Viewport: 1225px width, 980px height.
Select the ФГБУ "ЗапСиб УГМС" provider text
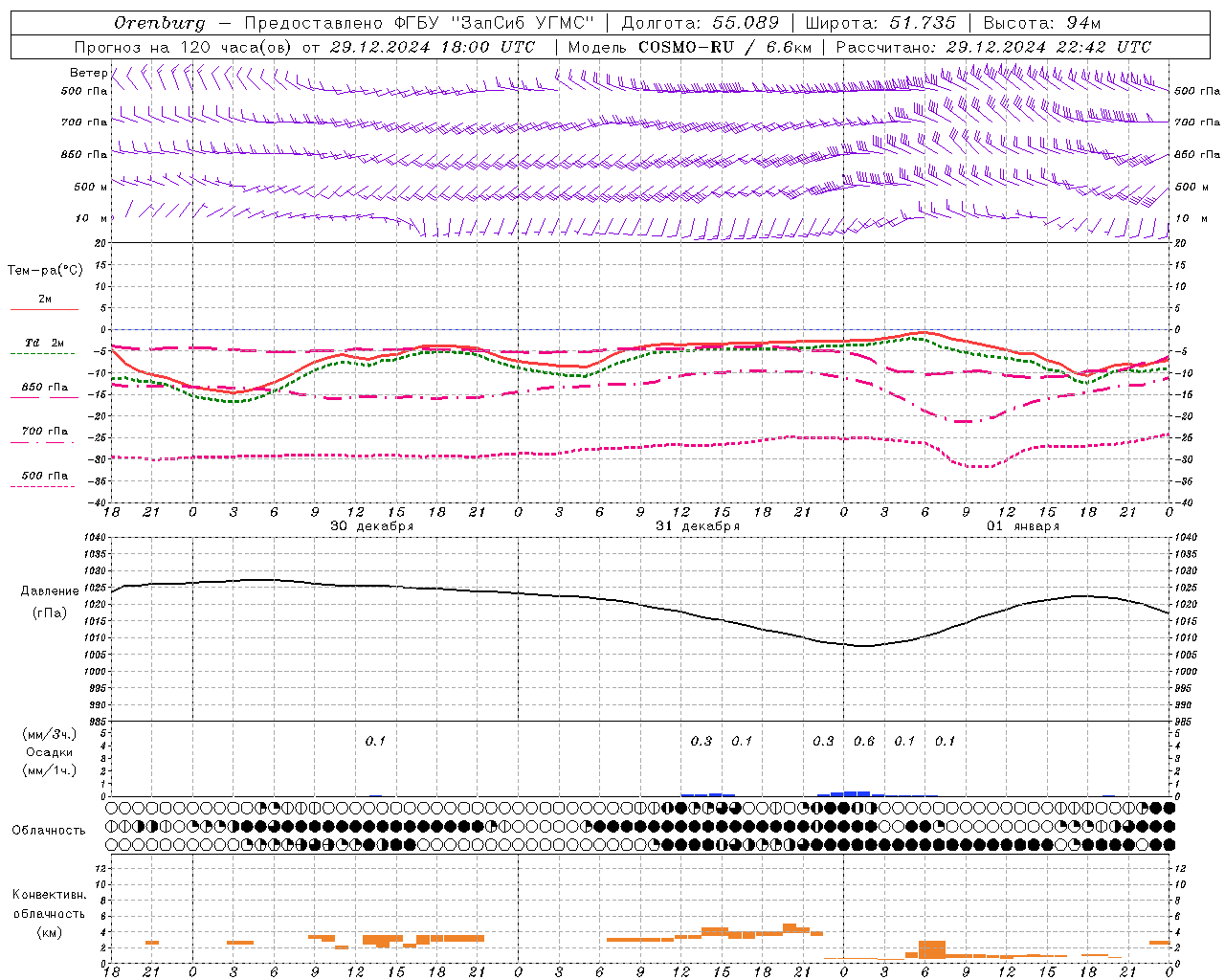(494, 22)
